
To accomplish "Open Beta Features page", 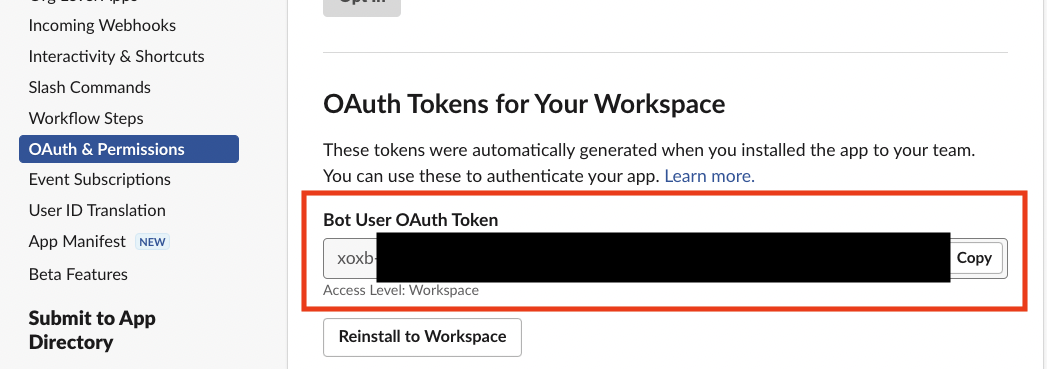I will (78, 274).
